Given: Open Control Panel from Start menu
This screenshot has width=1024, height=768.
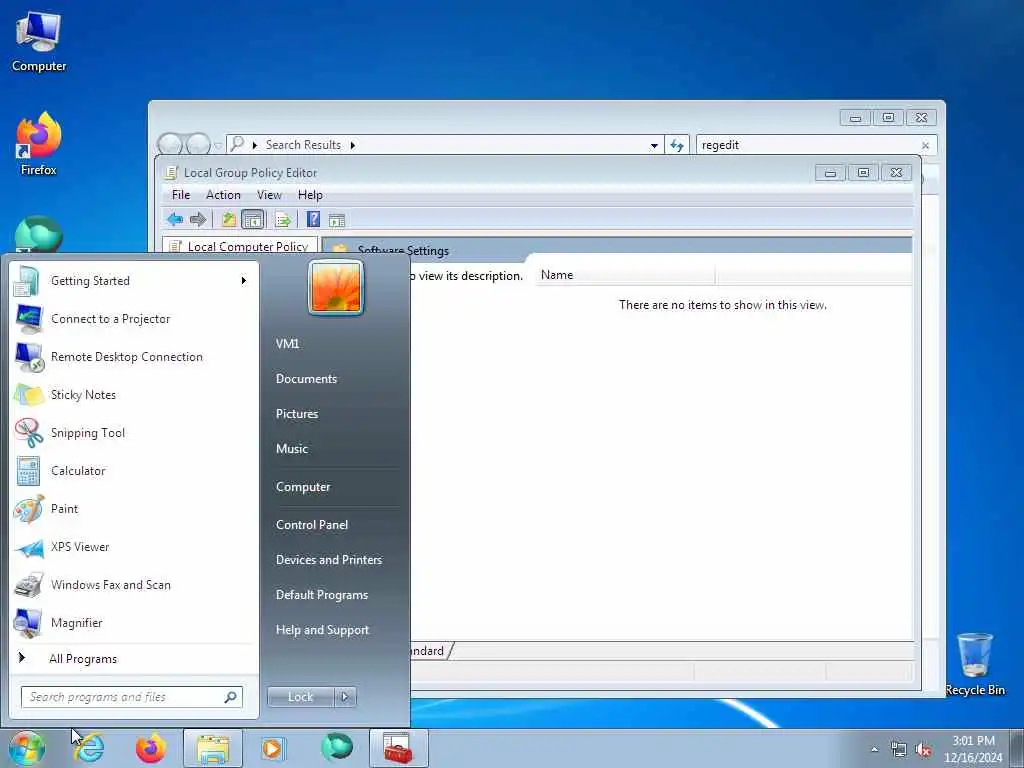Looking at the screenshot, I should (312, 524).
